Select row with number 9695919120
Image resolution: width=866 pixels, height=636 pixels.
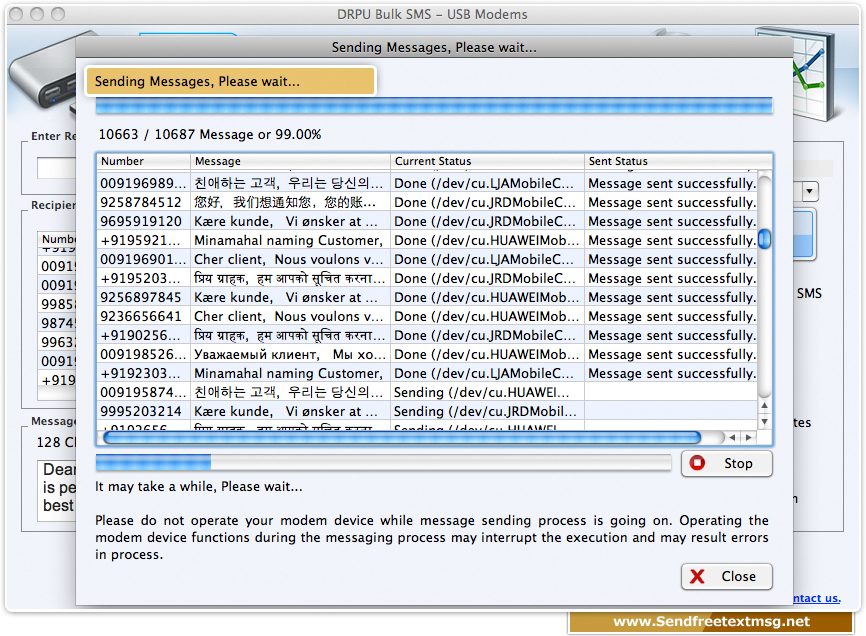click(426, 221)
